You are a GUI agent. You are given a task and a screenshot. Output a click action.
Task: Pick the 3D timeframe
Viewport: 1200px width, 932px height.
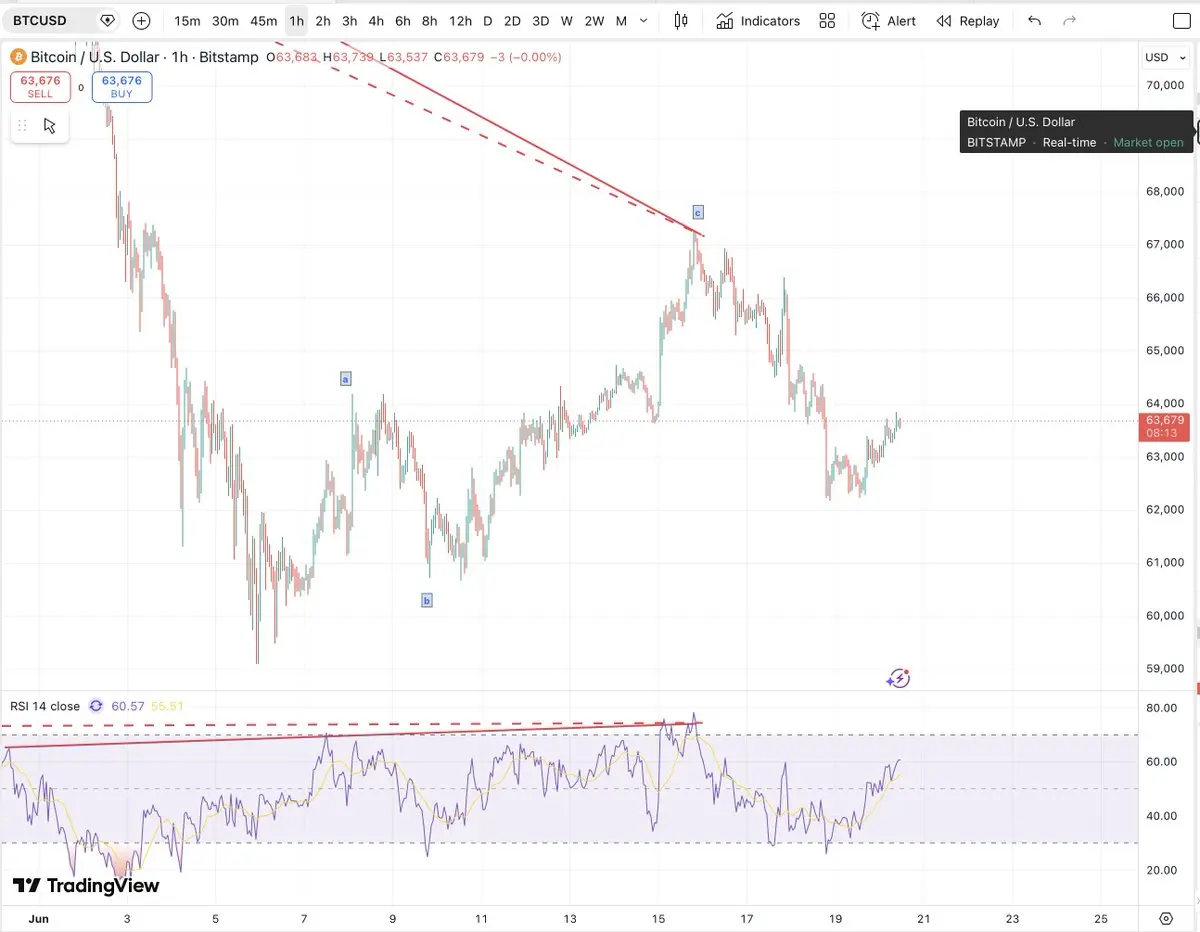(x=540, y=21)
